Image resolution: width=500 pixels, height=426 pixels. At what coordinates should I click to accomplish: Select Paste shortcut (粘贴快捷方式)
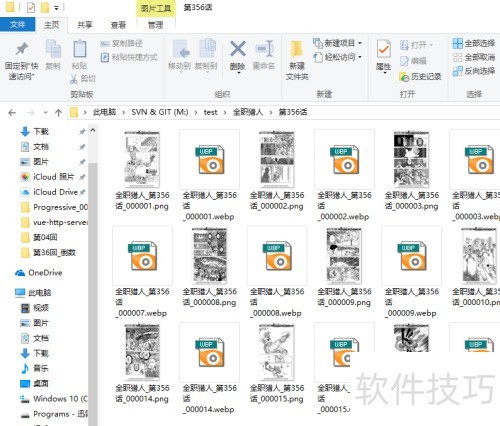tap(129, 57)
